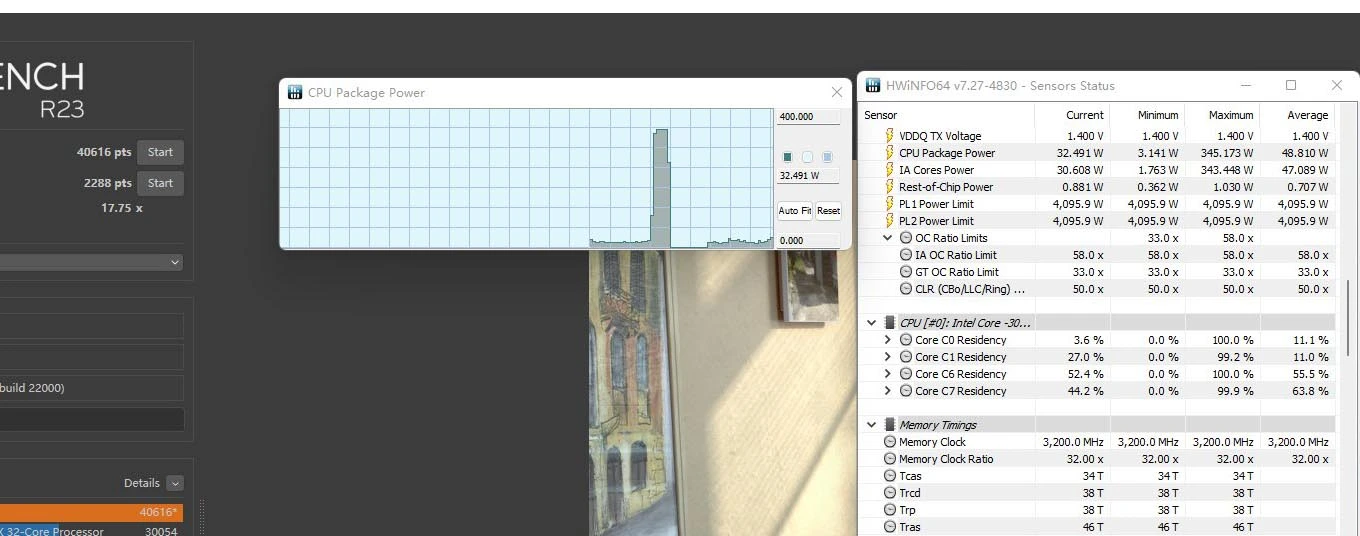Screen dimensions: 1360x536
Task: Click the light blue color swatch in the graph window
Action: (x=827, y=157)
